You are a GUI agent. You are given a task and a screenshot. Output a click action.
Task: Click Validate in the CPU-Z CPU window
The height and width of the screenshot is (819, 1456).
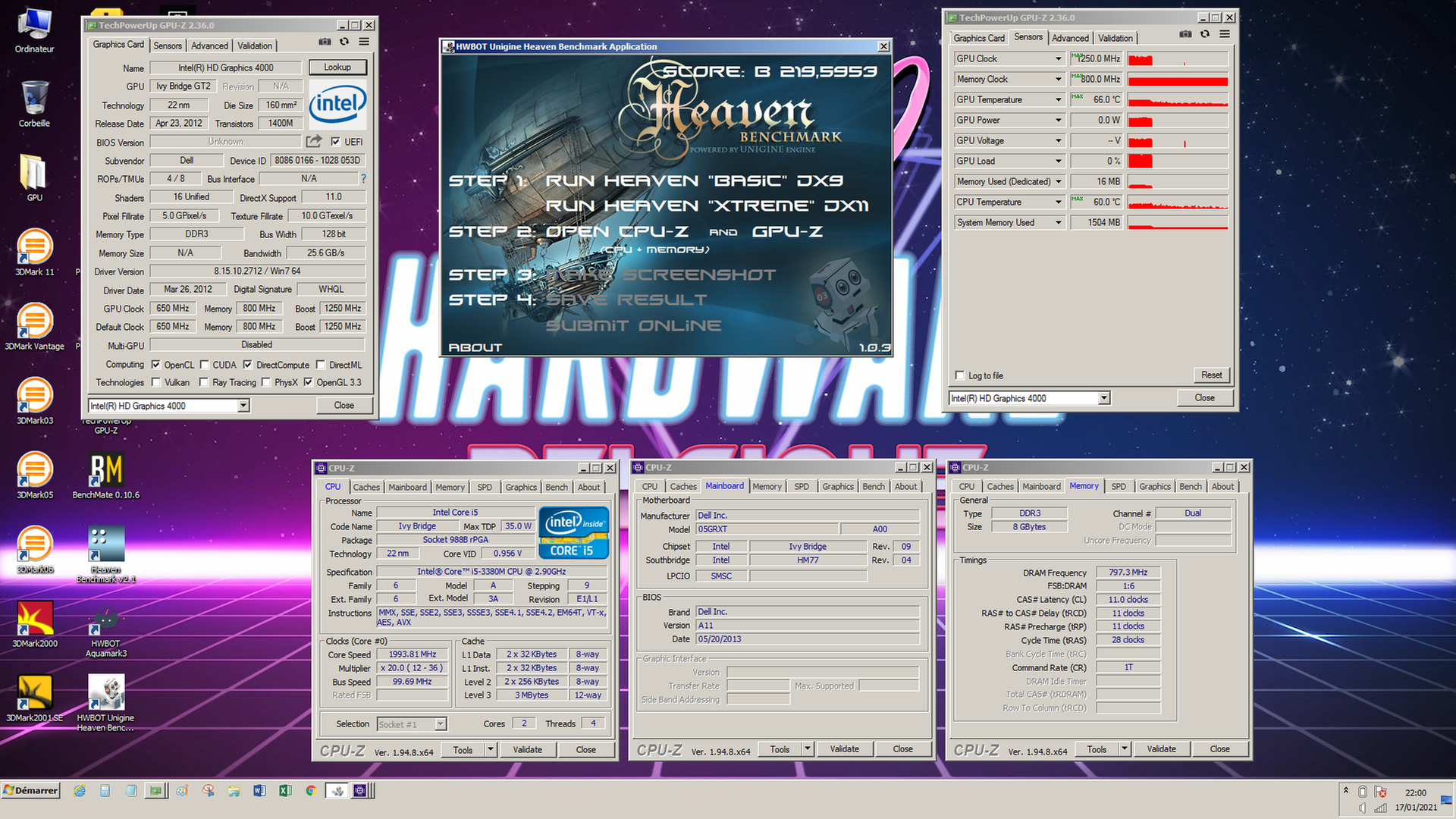click(528, 749)
